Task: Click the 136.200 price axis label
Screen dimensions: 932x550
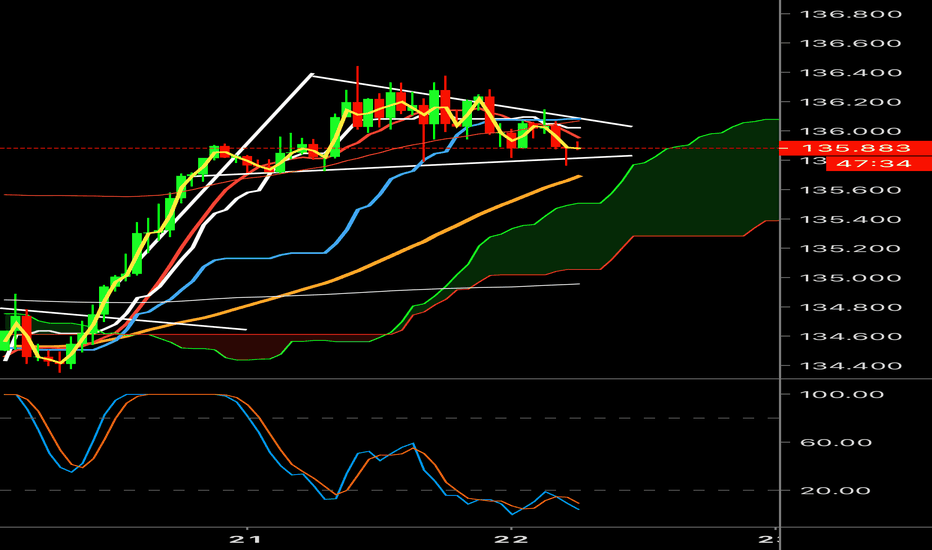Action: pyautogui.click(x=851, y=102)
